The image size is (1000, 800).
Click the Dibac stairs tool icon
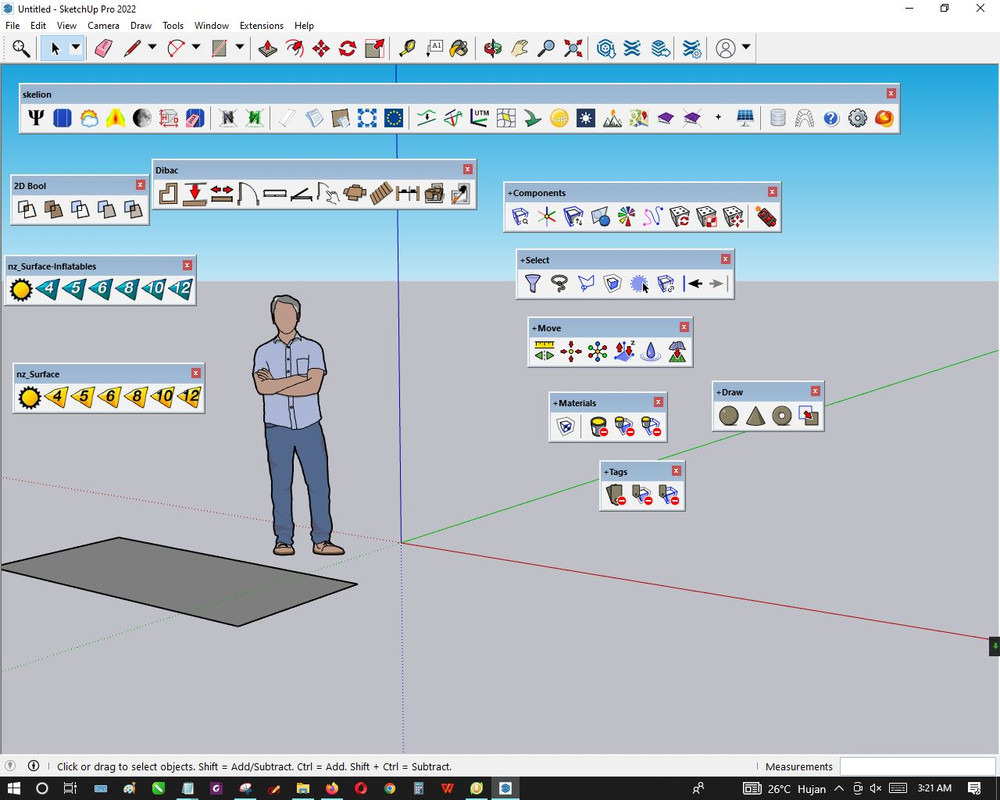[381, 193]
